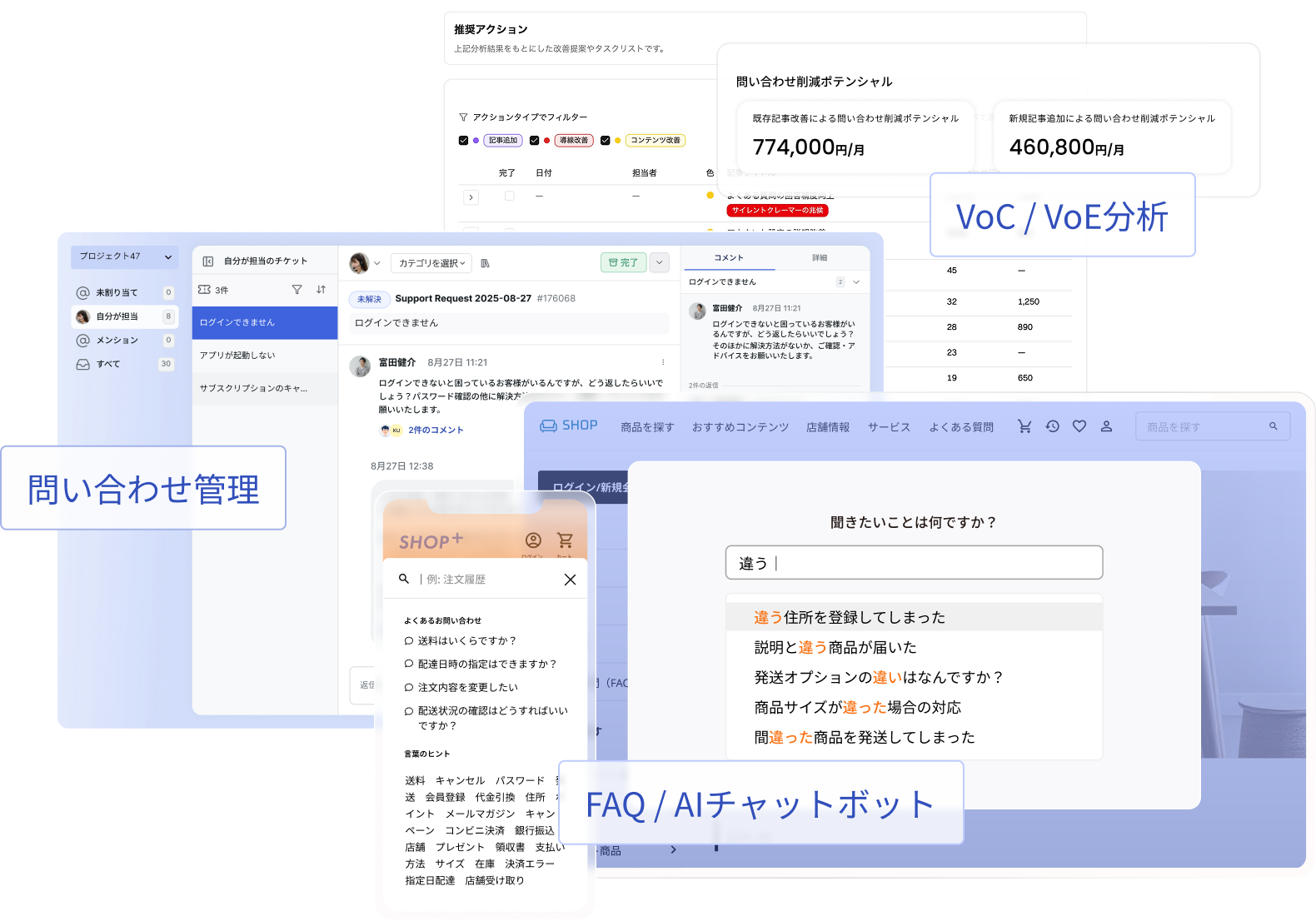1316x921 pixels.
Task: Open FAQ 注文内容を変更したい
Action: coord(461,687)
